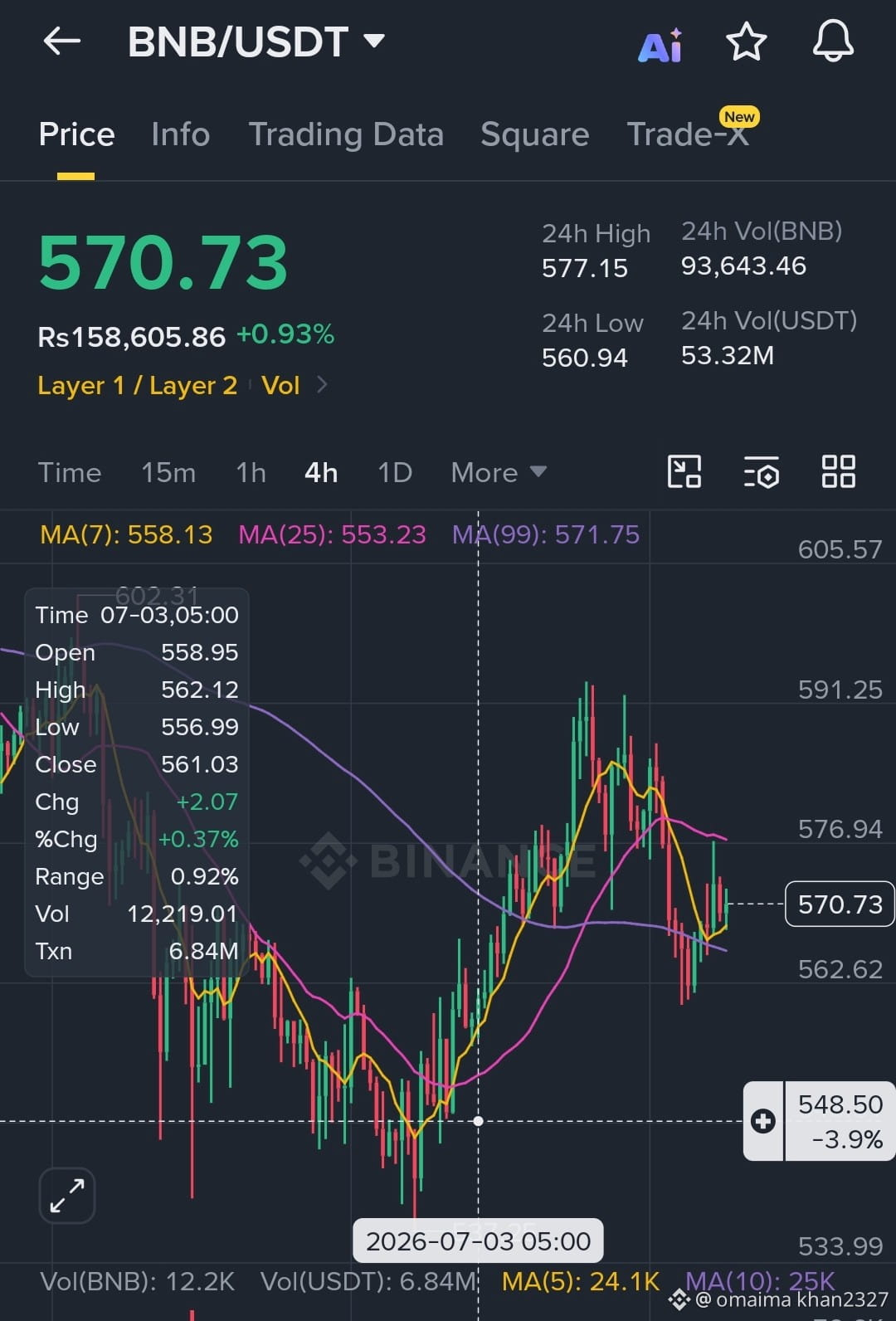Viewport: 896px width, 1321px height.
Task: Open price alert bell icon
Action: click(833, 41)
